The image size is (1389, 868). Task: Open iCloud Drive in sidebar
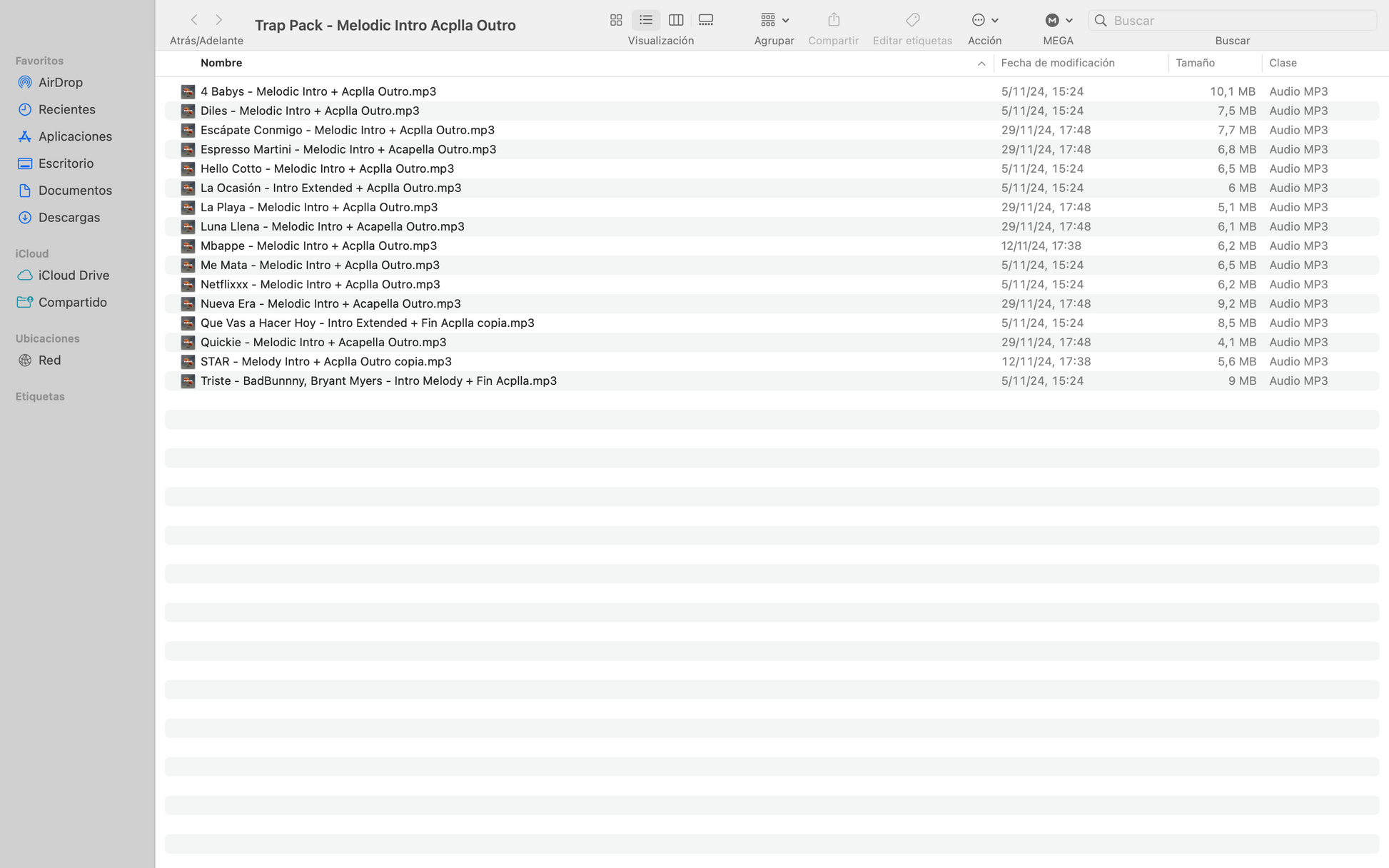pyautogui.click(x=74, y=275)
